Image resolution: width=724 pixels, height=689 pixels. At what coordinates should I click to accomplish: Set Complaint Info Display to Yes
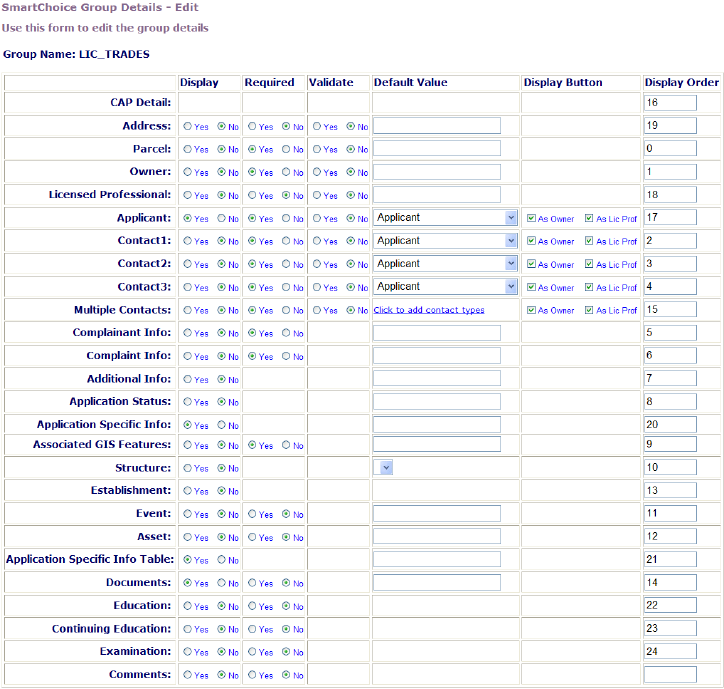(x=187, y=356)
